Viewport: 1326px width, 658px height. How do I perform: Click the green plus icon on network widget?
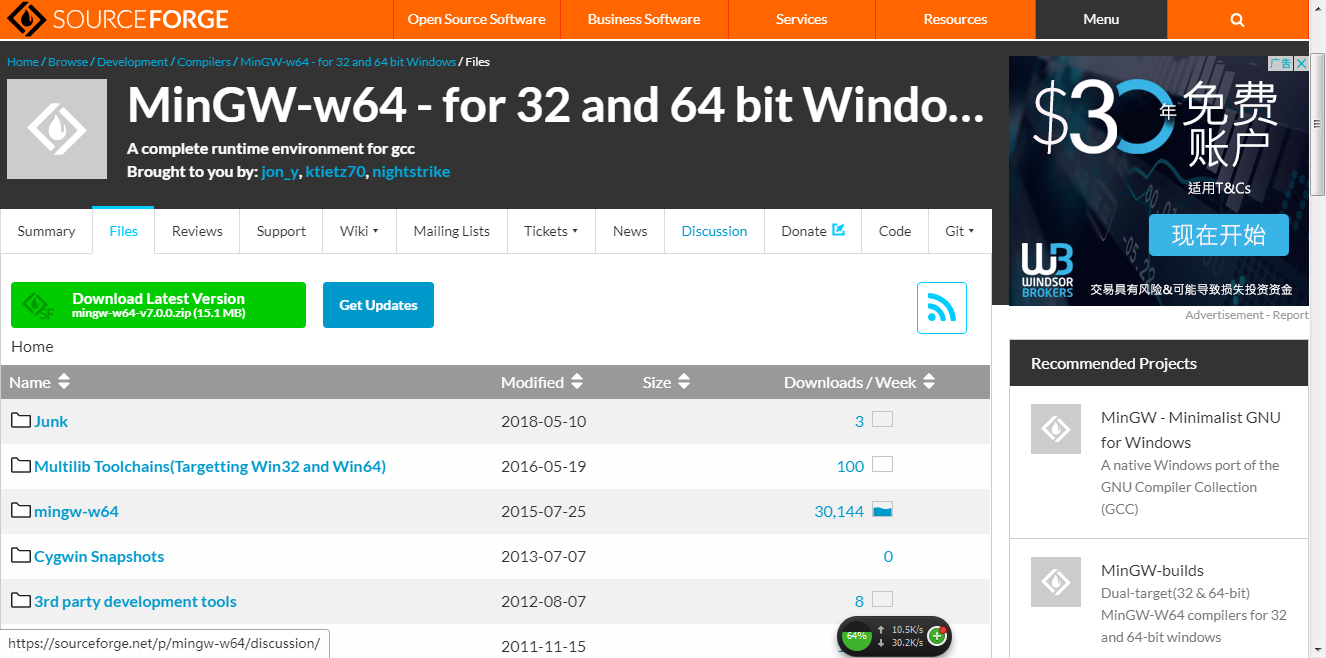937,635
